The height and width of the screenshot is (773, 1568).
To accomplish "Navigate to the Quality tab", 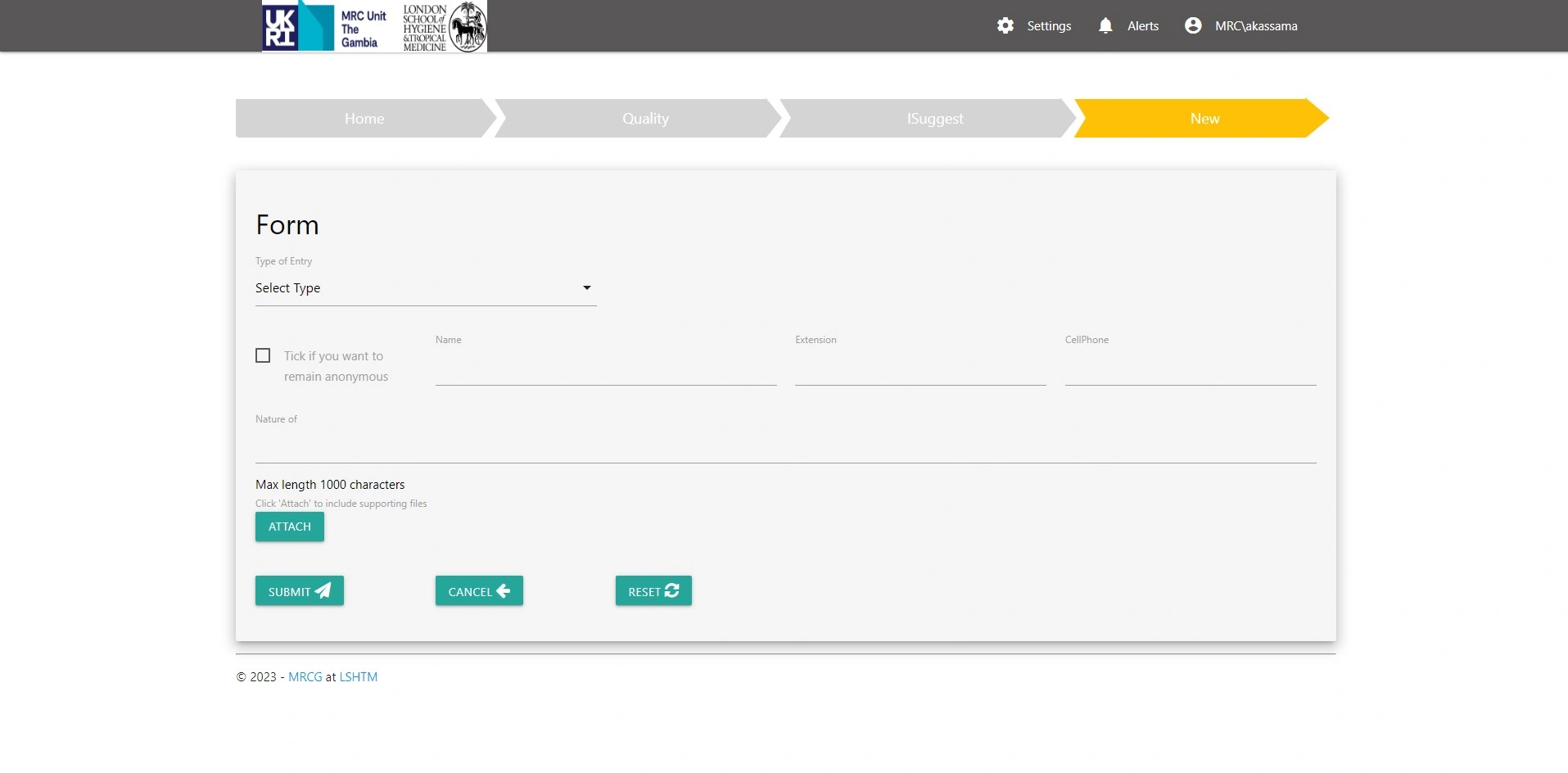I will (x=645, y=118).
